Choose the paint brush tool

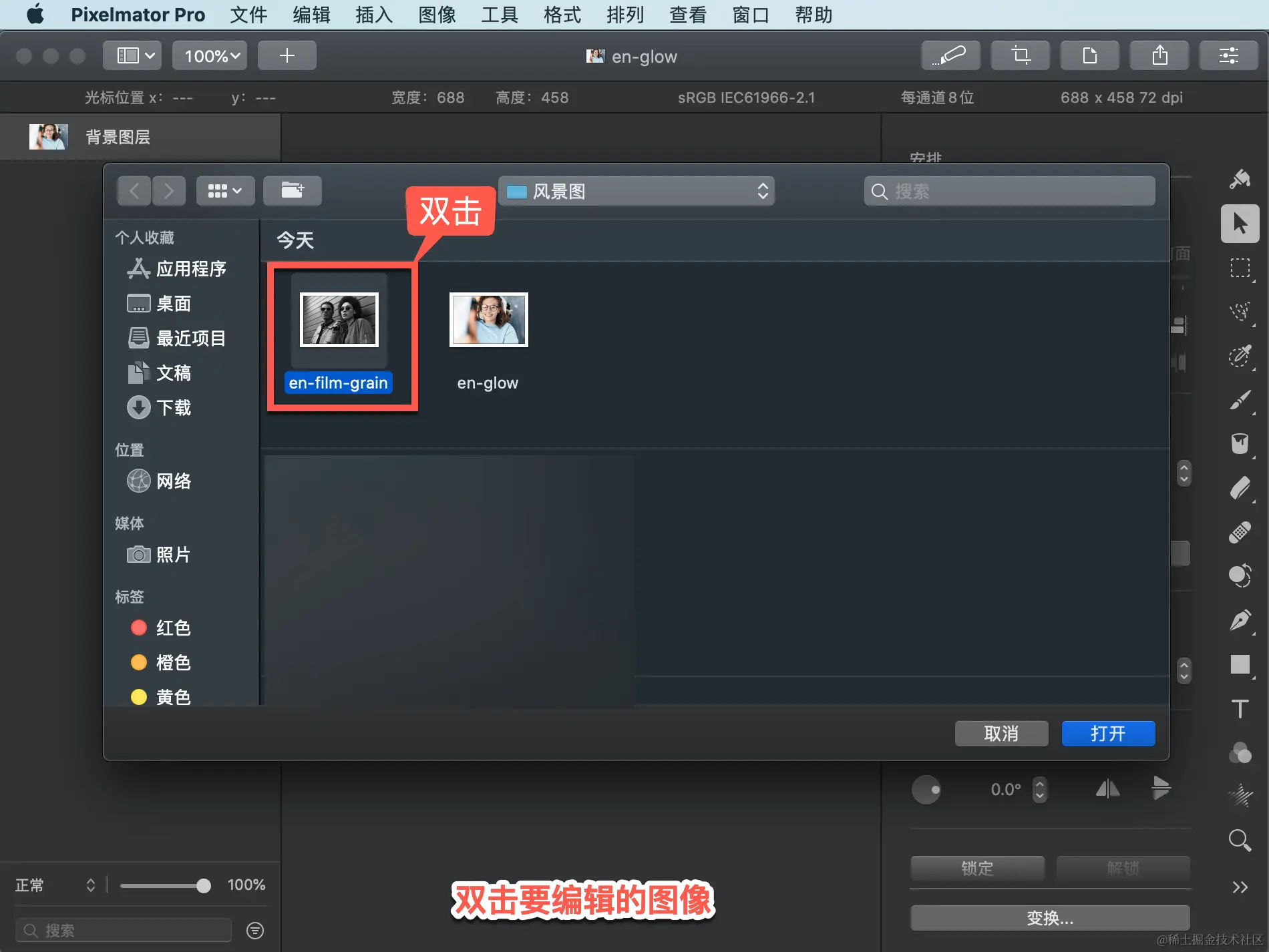point(1240,400)
